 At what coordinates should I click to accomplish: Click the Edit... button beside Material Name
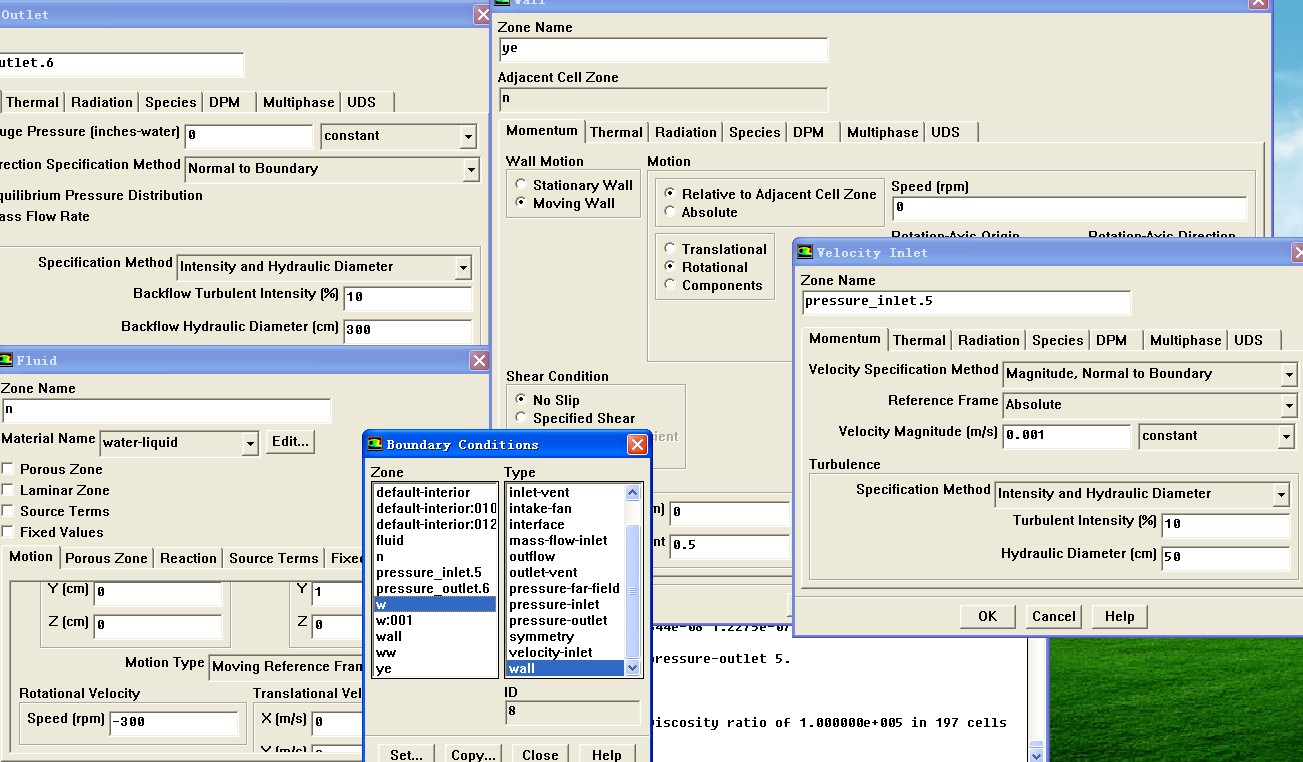pyautogui.click(x=290, y=441)
